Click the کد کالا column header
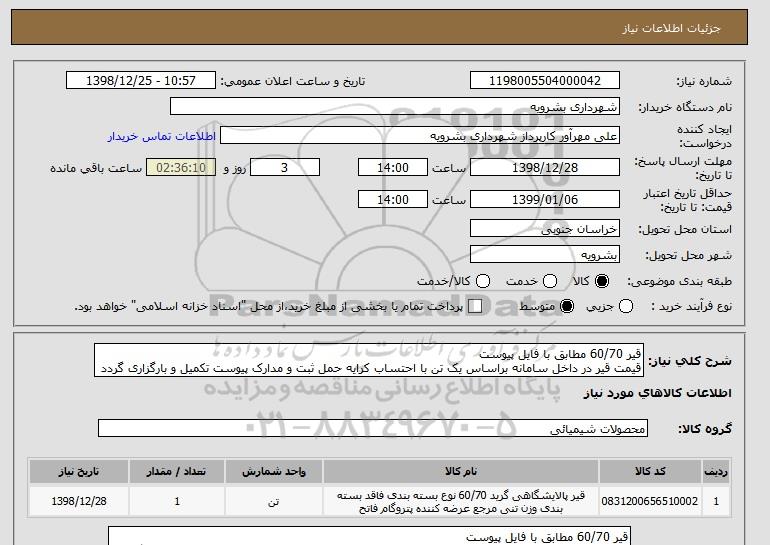Image resolution: width=770 pixels, height=545 pixels. point(650,471)
